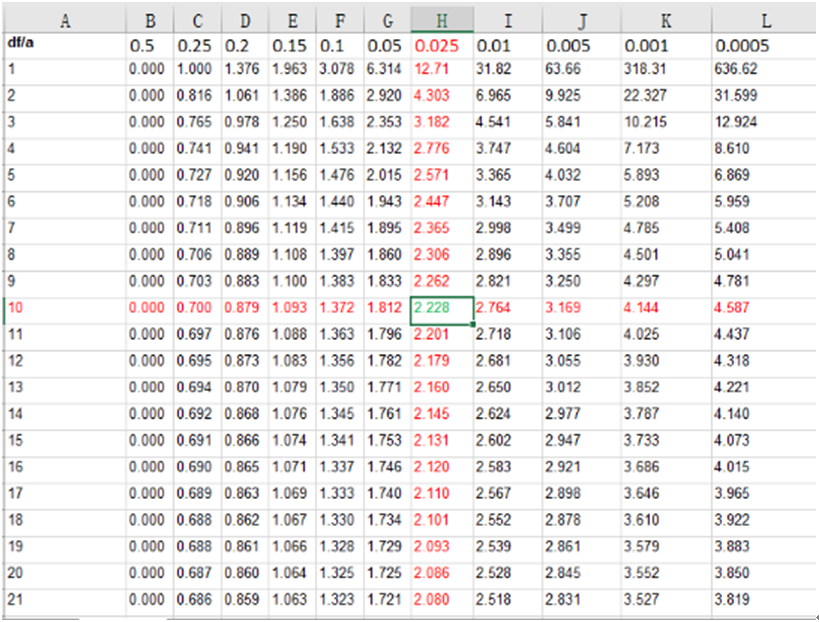Select the highlighted column H header
Screen dimensions: 819x622
[x=442, y=21]
